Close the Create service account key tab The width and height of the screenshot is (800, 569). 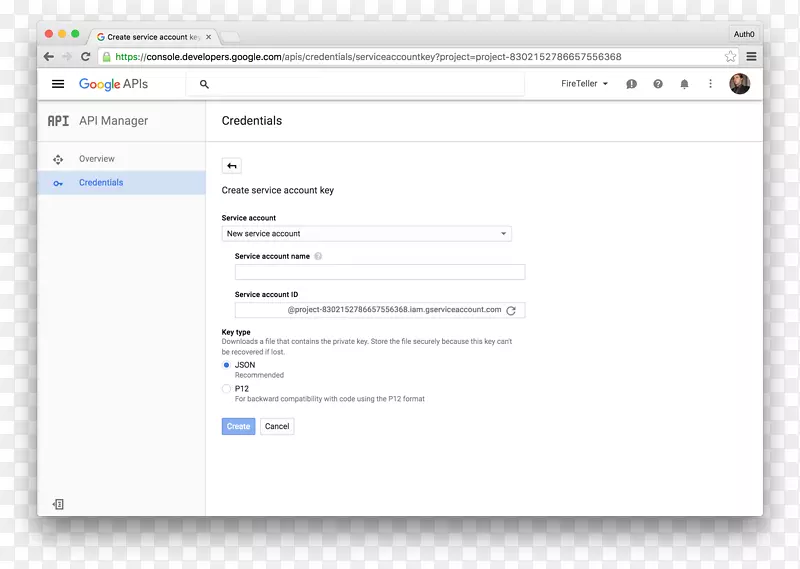pos(208,37)
